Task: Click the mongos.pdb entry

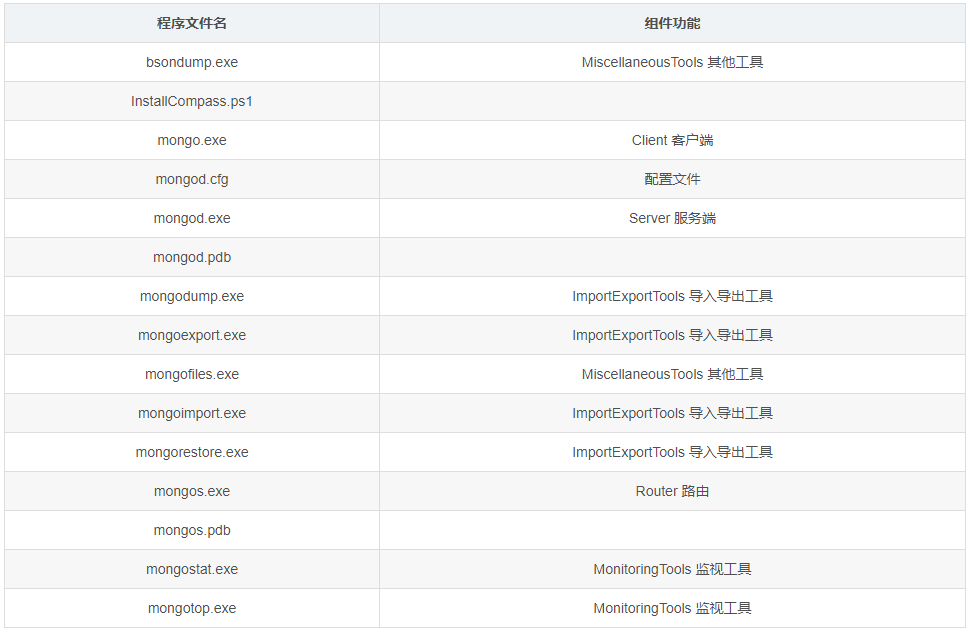Action: coord(192,530)
